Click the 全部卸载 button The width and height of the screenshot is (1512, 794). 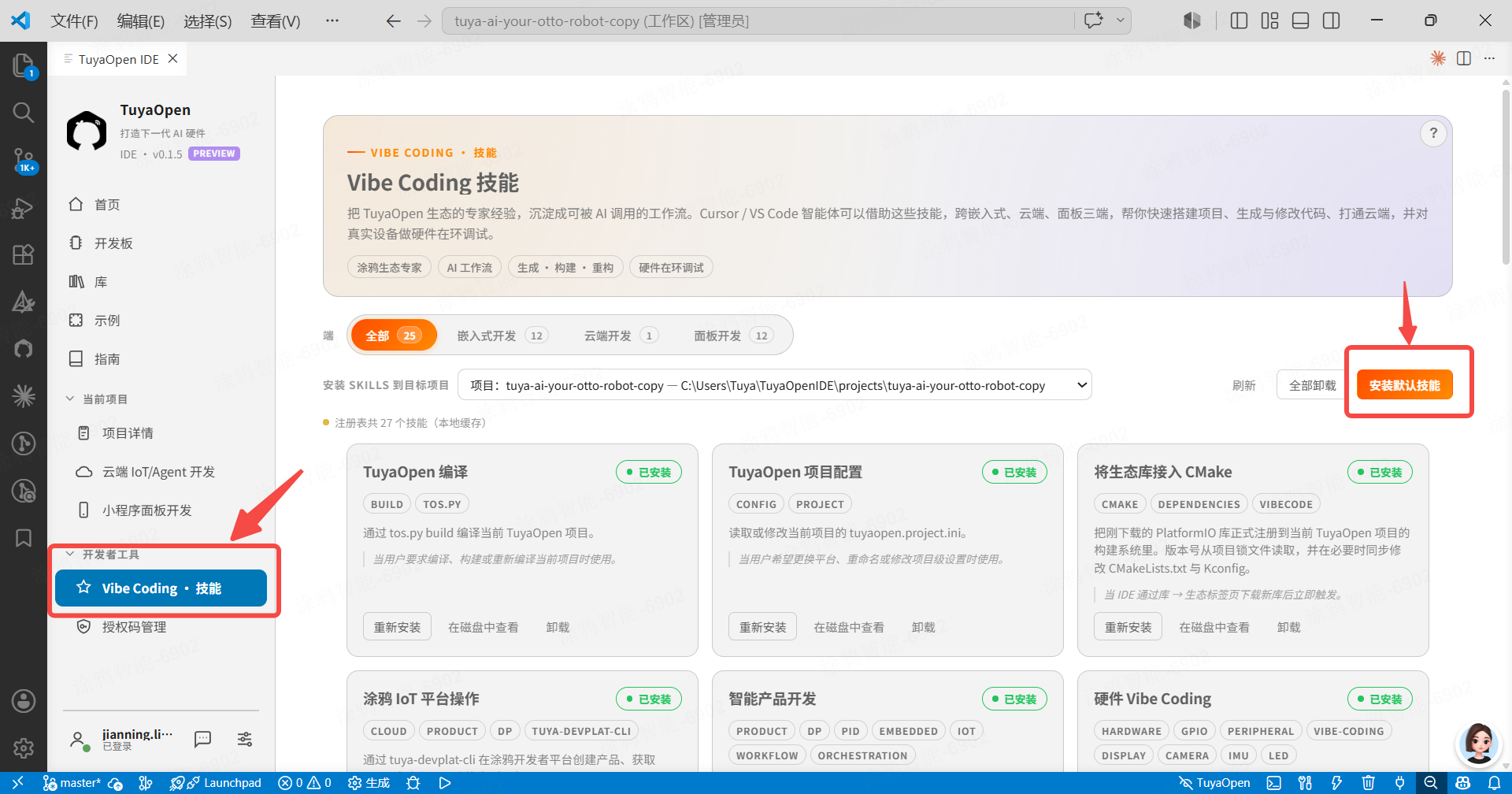(x=1312, y=385)
